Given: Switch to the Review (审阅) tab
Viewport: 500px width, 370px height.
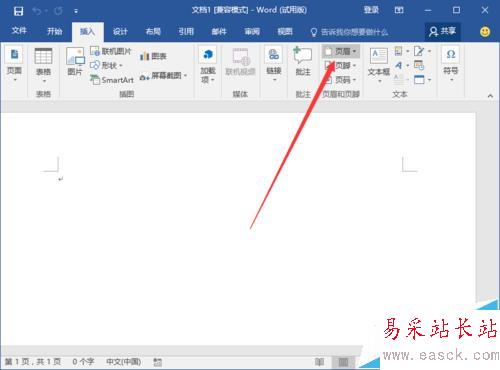Looking at the screenshot, I should coord(252,32).
